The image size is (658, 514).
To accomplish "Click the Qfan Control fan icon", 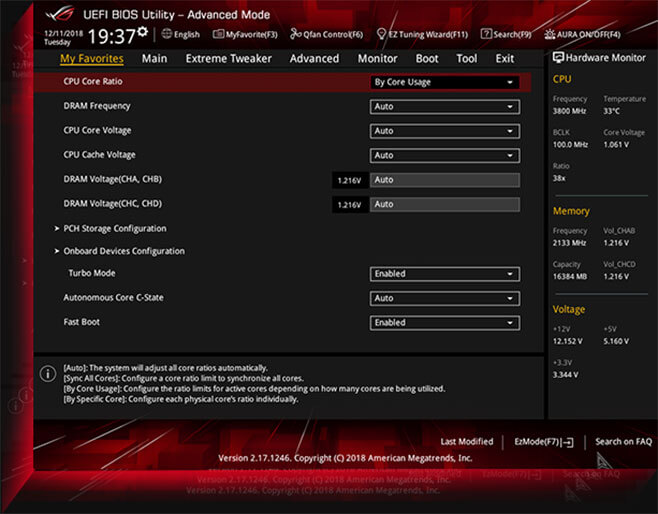I will point(295,34).
